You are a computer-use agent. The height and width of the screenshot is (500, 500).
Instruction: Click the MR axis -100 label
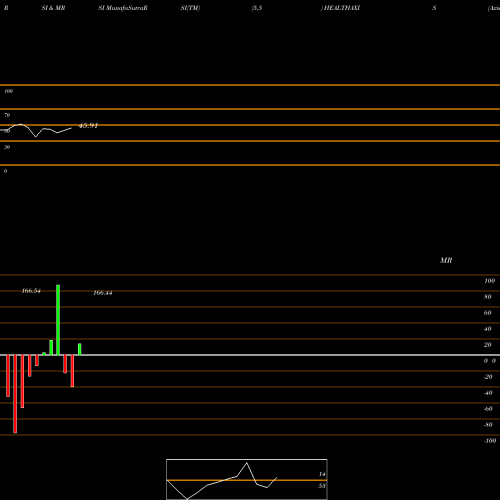pyautogui.click(x=490, y=441)
